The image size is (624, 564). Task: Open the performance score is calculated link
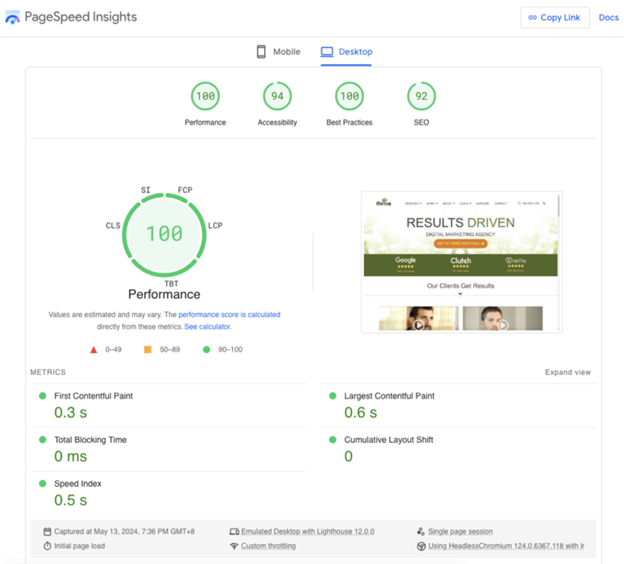(x=229, y=315)
